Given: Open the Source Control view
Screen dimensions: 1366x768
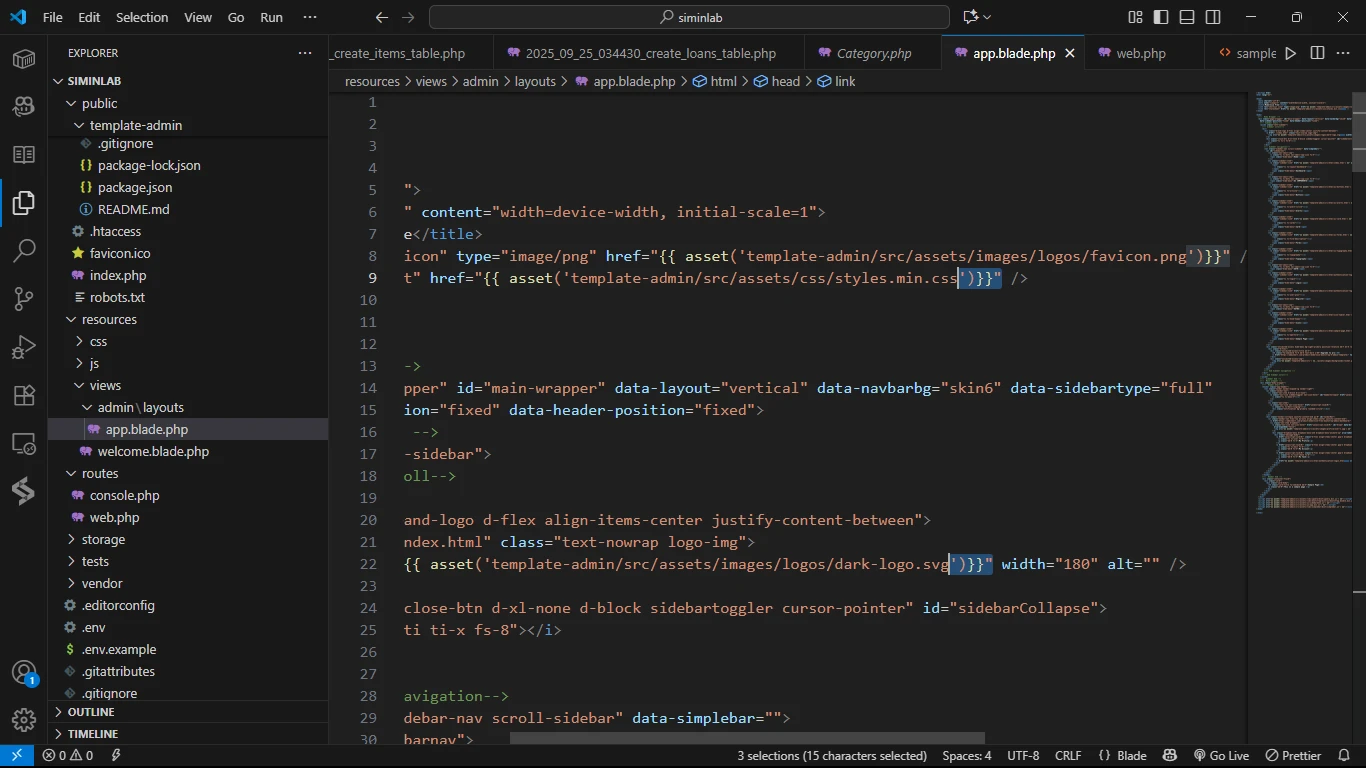Looking at the screenshot, I should pyautogui.click(x=24, y=299).
